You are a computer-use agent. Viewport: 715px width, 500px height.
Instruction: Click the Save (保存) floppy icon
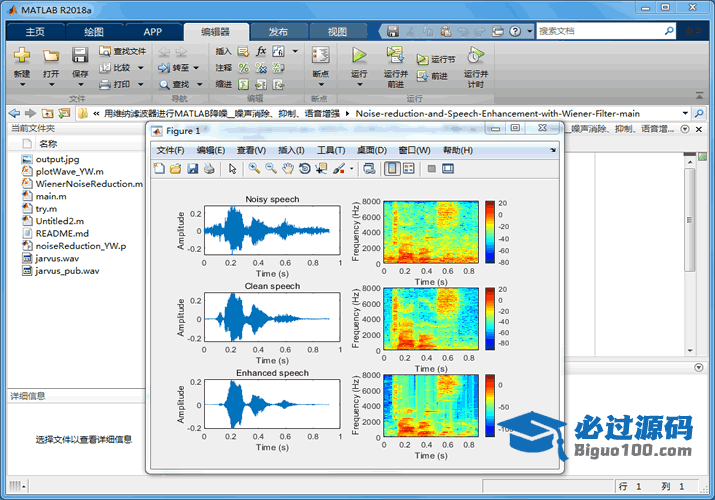pos(80,55)
